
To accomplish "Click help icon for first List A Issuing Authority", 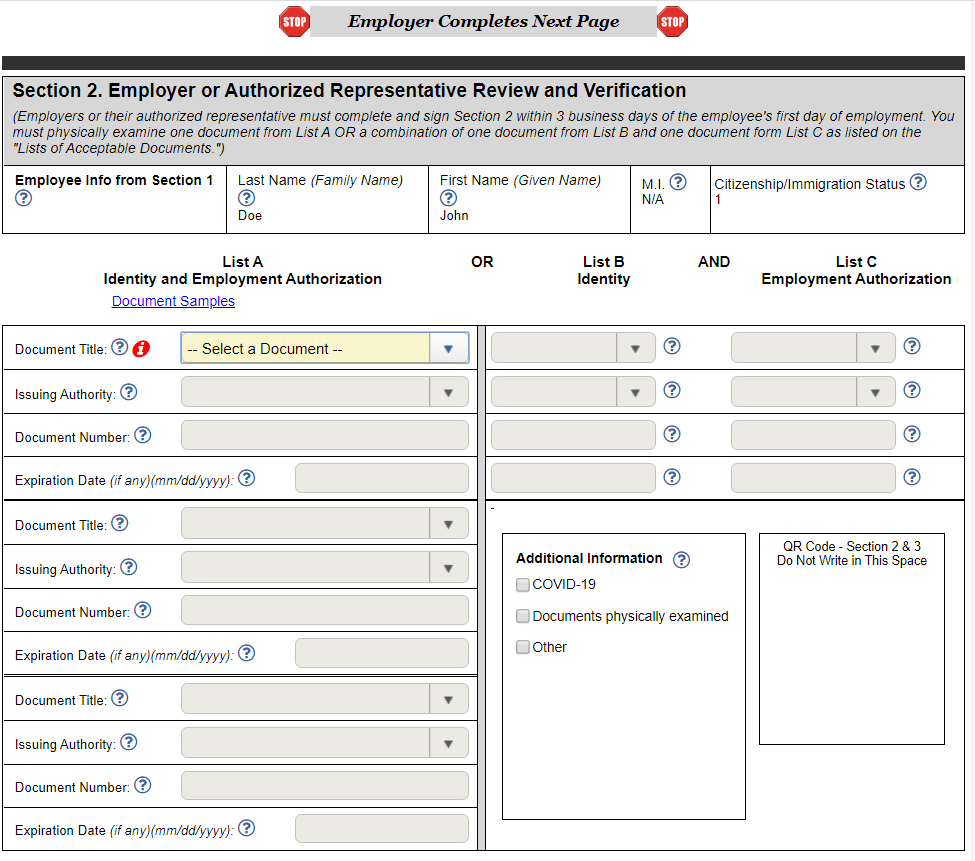I will point(128,392).
